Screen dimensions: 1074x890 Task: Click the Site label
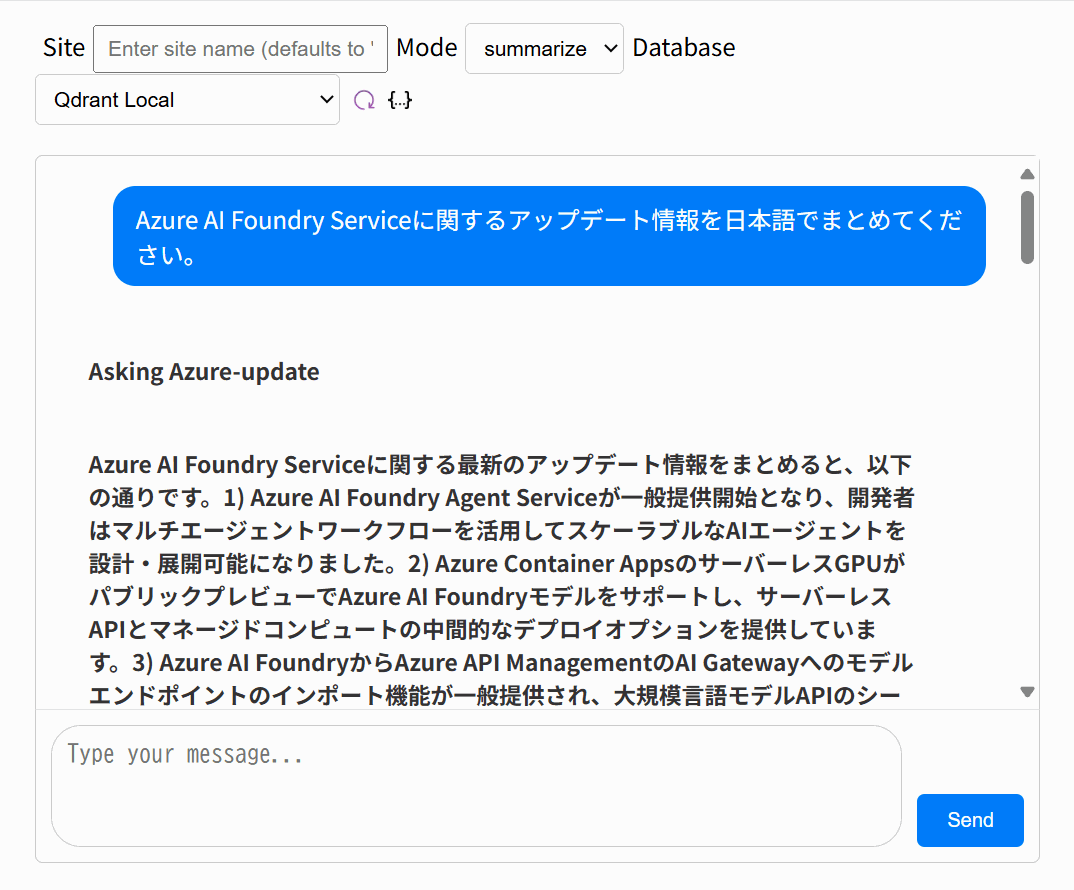(x=64, y=48)
